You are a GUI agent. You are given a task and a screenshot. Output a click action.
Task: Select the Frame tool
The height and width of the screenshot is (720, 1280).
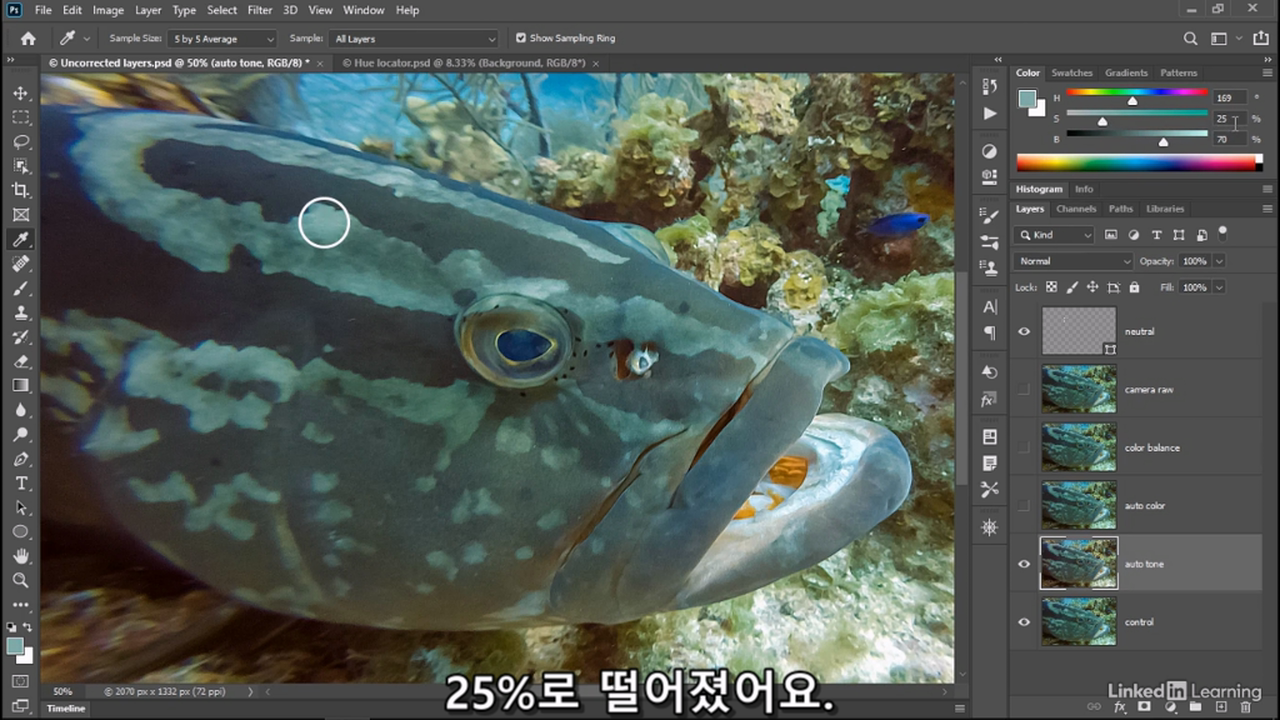[x=20, y=215]
